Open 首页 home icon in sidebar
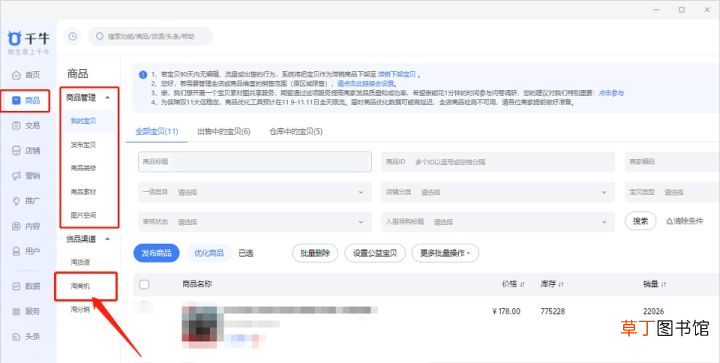 [x=16, y=75]
